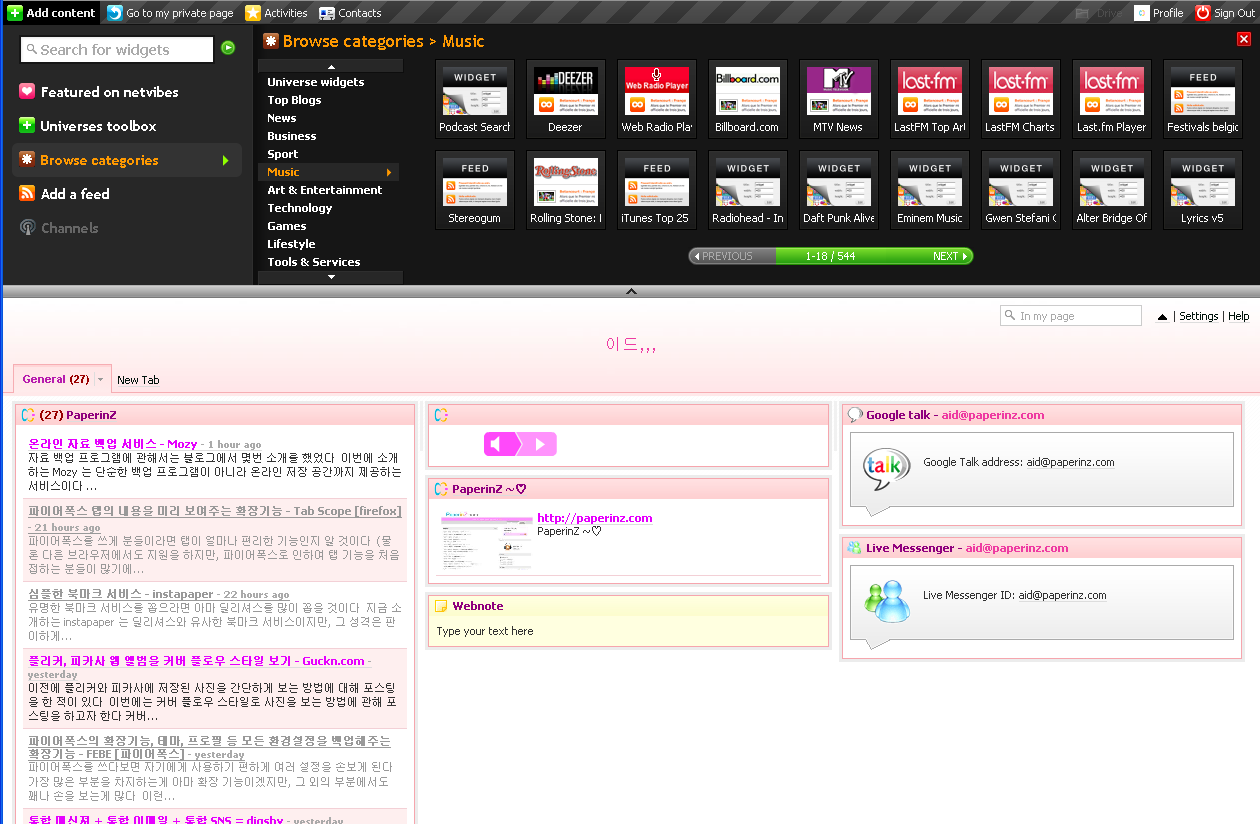Click the pink player next arrow
1260x824 pixels.
538,444
